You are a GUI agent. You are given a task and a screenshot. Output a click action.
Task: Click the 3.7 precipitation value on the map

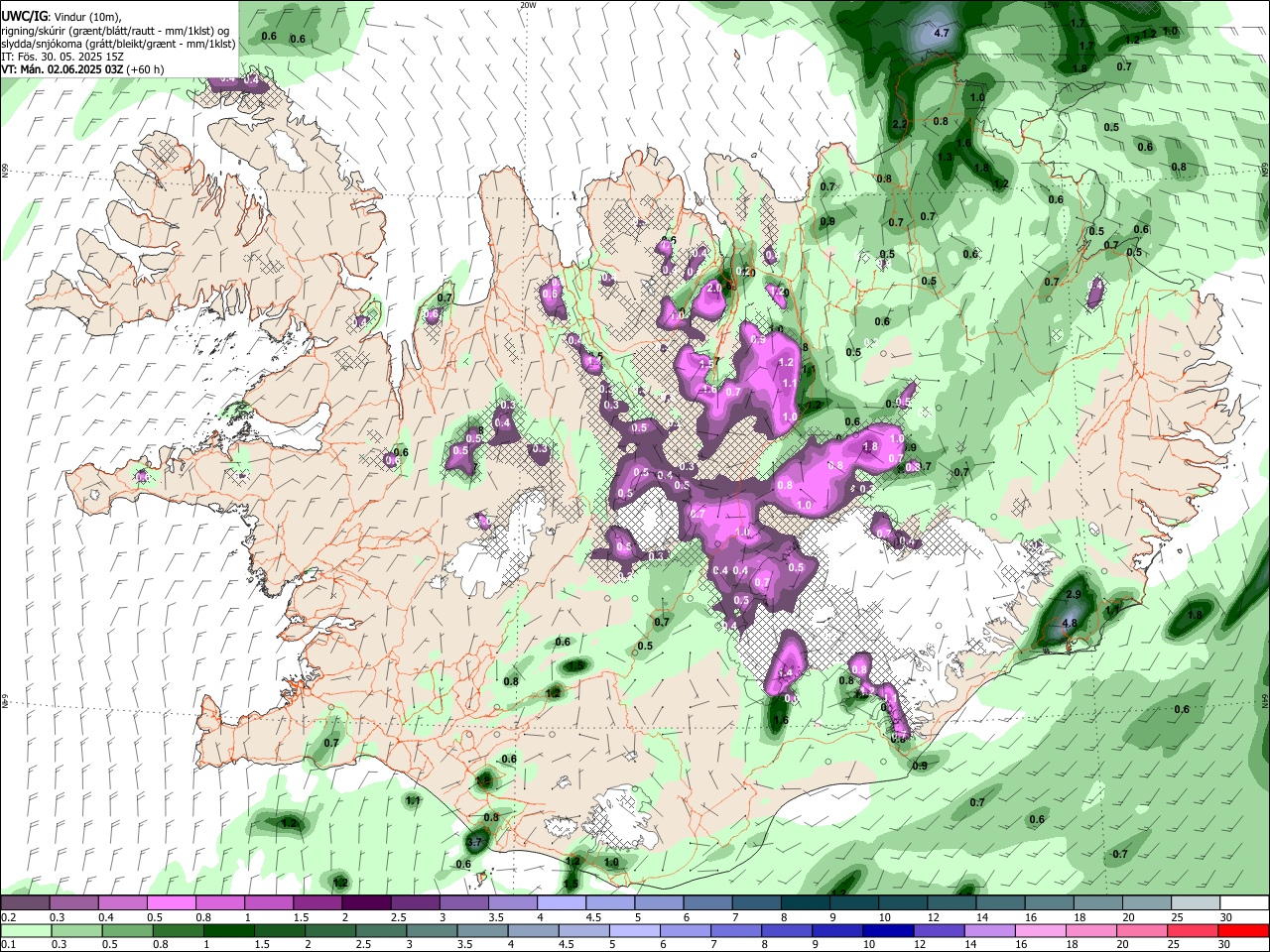tap(474, 842)
